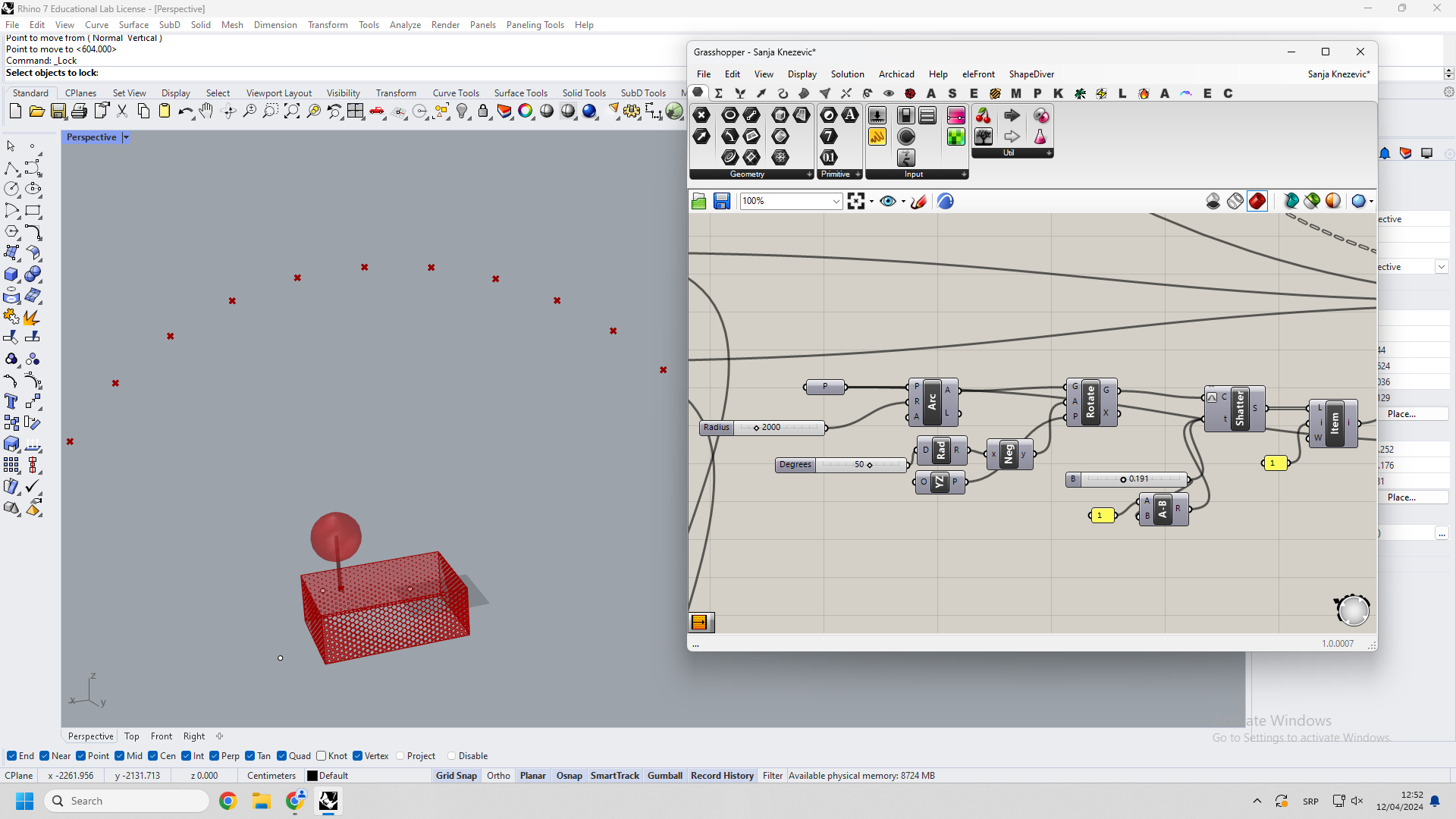Toggle the Cen osnap checkbox
The image size is (1456, 819).
152,756
